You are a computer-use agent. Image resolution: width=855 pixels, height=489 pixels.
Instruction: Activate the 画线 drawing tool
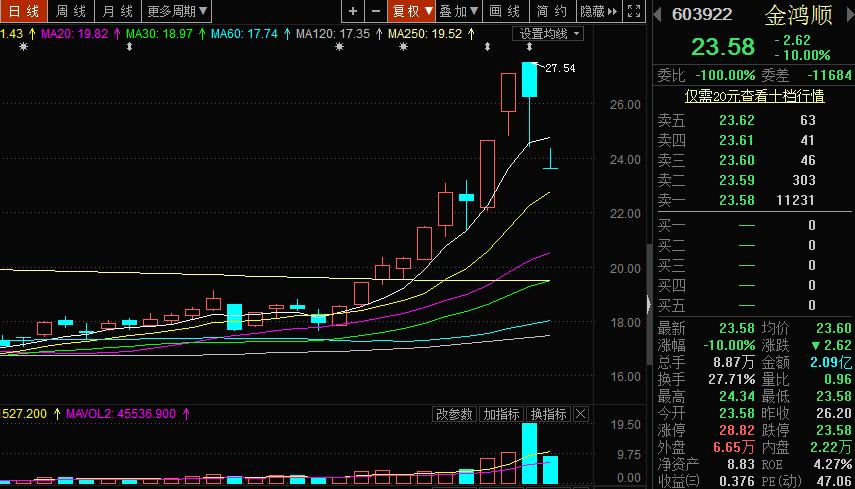pyautogui.click(x=505, y=11)
